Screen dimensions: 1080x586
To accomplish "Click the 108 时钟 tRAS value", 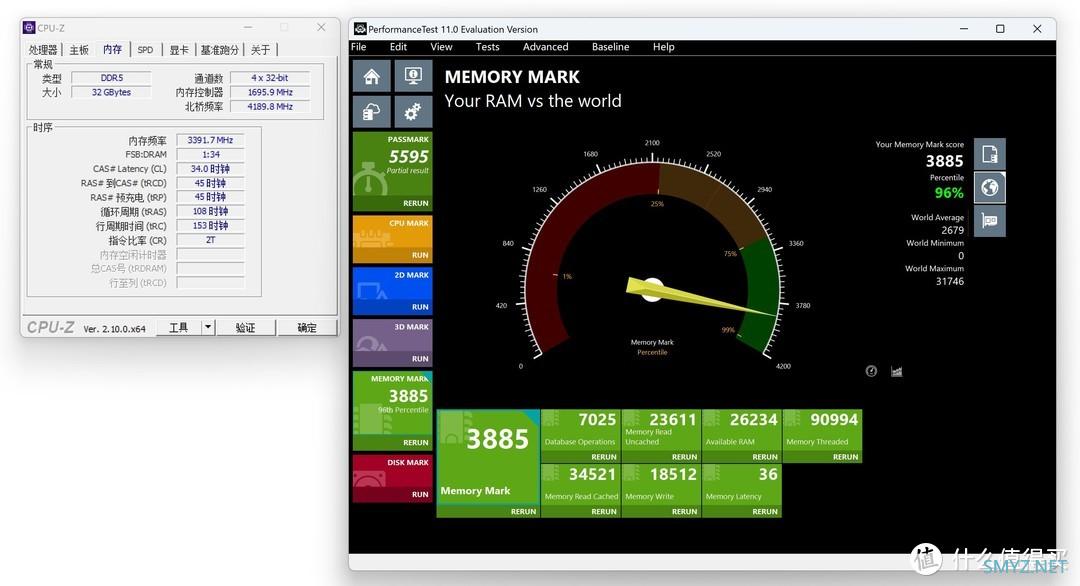I will [210, 211].
